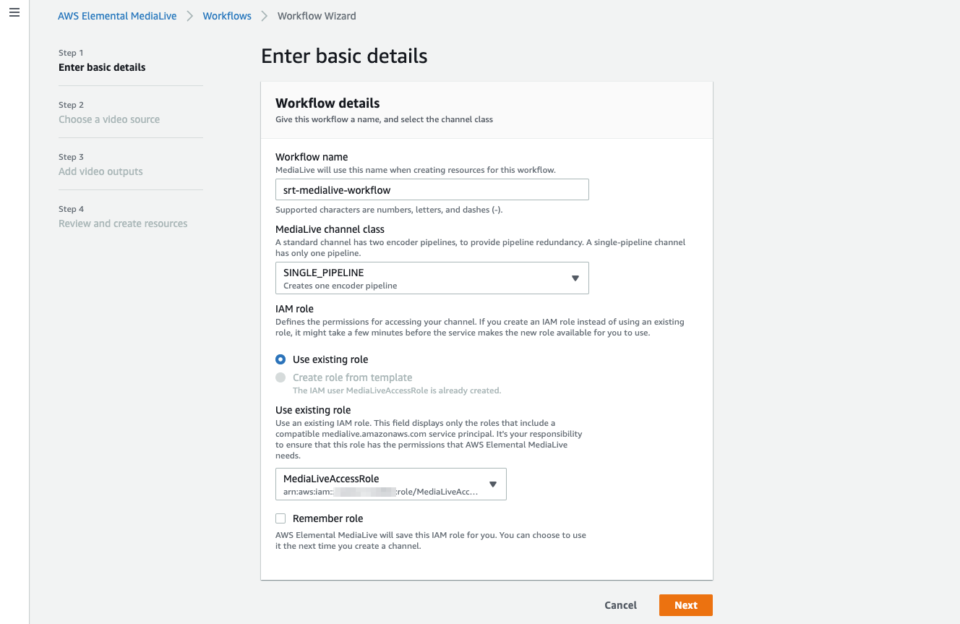Open the MediaLive channel class dropdown
The image size is (960, 624).
431,277
